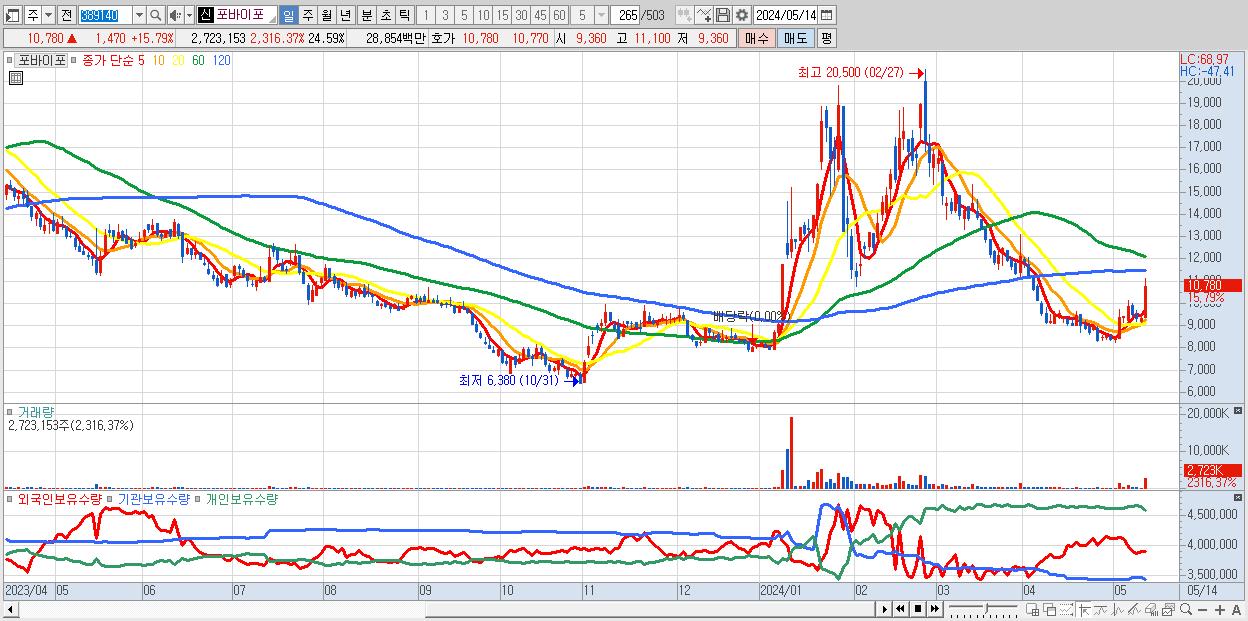Click the fast-forward button in bottom controls
The height and width of the screenshot is (621, 1248).
tap(935, 609)
